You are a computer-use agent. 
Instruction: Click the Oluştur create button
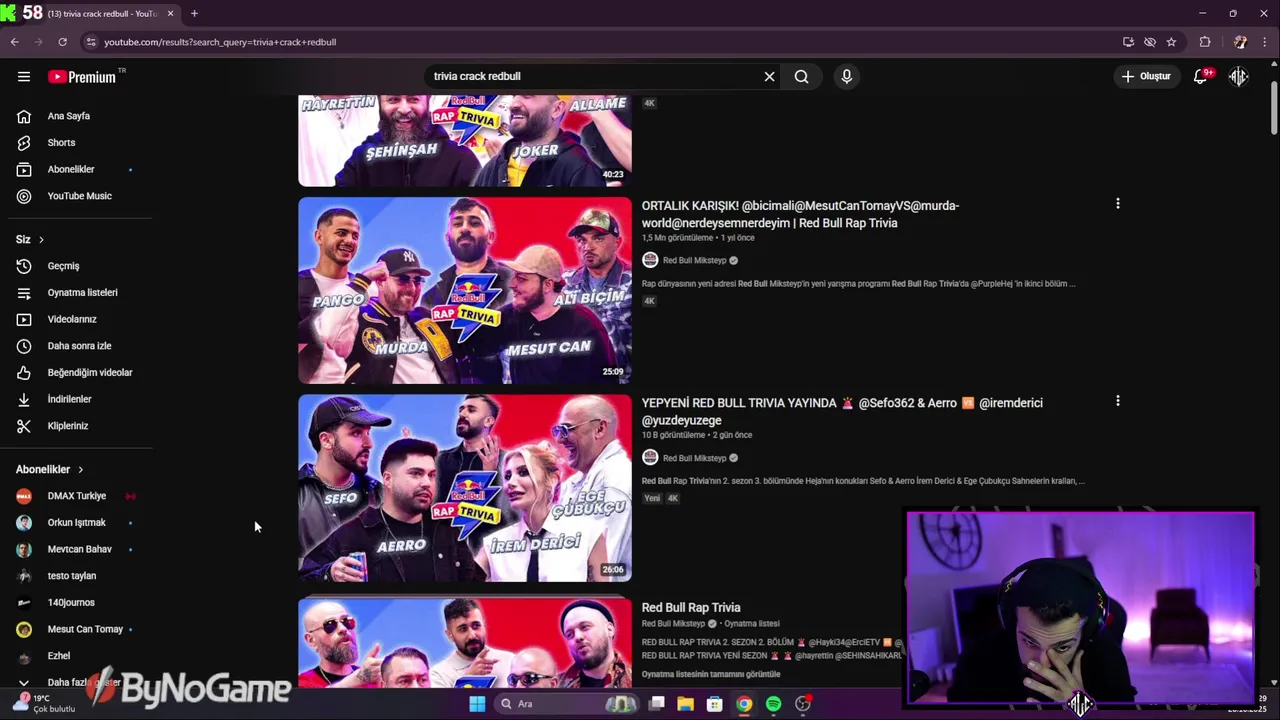pos(1145,76)
